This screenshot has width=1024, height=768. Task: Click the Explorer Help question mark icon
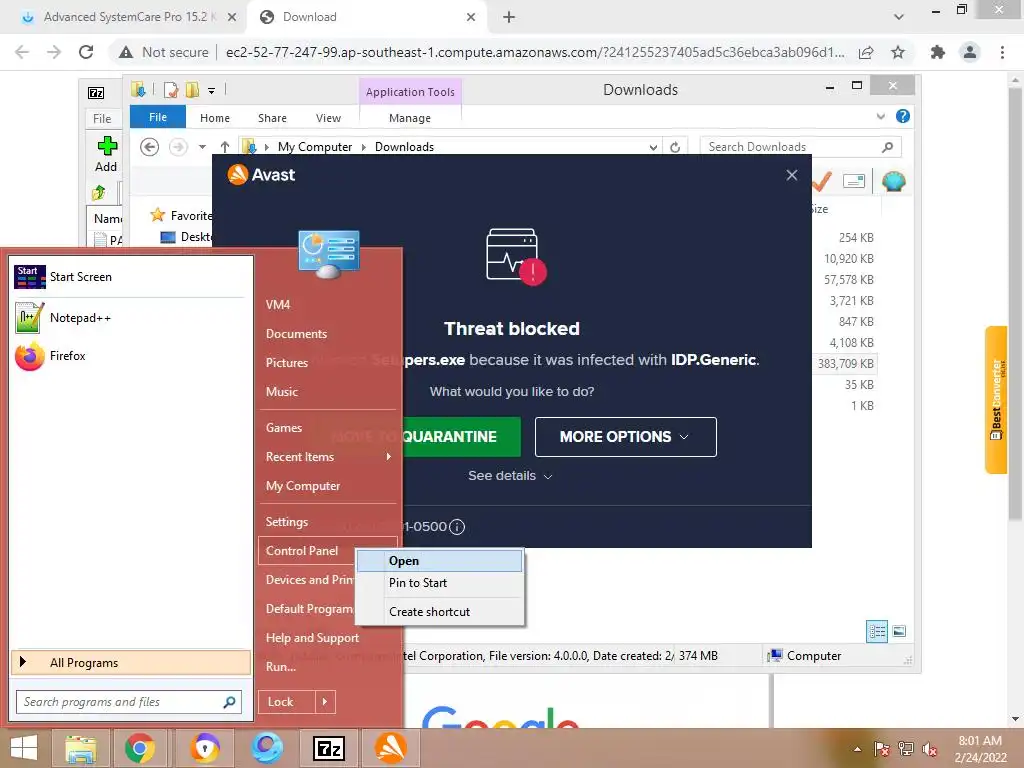click(903, 116)
